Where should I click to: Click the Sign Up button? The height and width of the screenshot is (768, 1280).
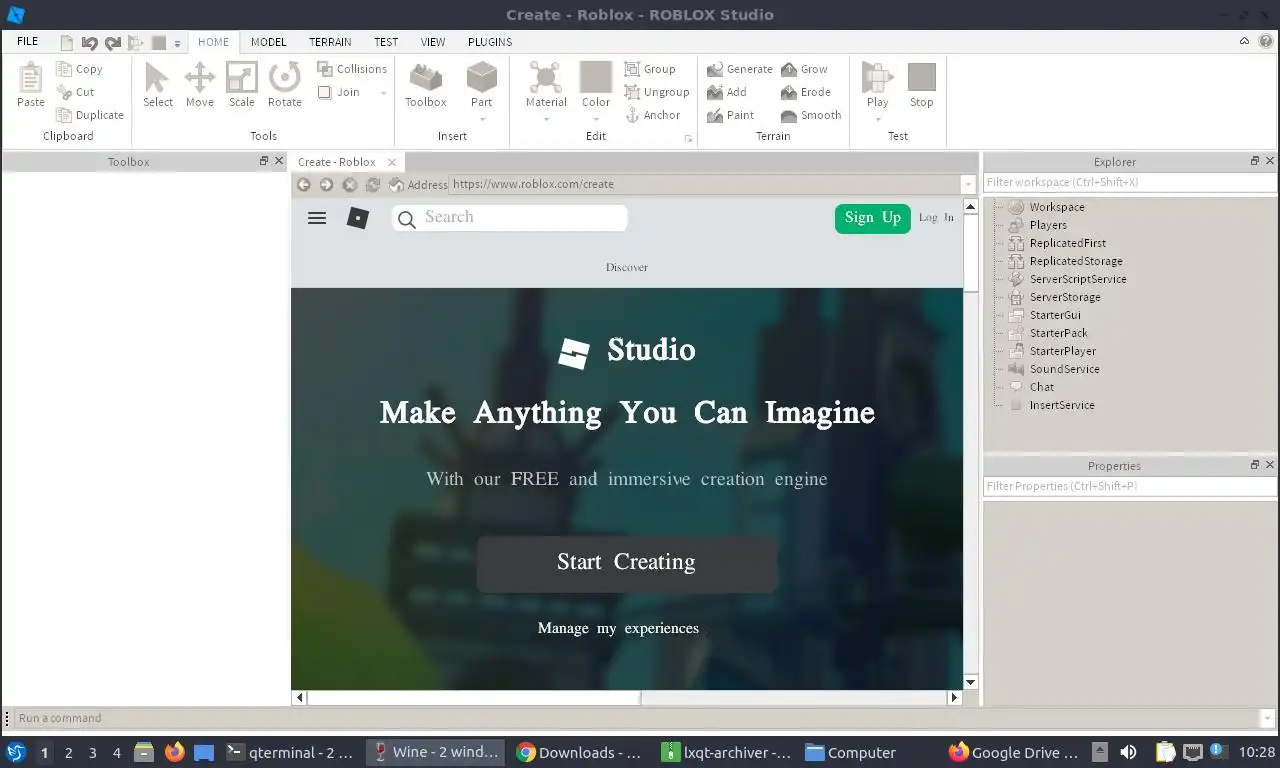click(x=873, y=218)
